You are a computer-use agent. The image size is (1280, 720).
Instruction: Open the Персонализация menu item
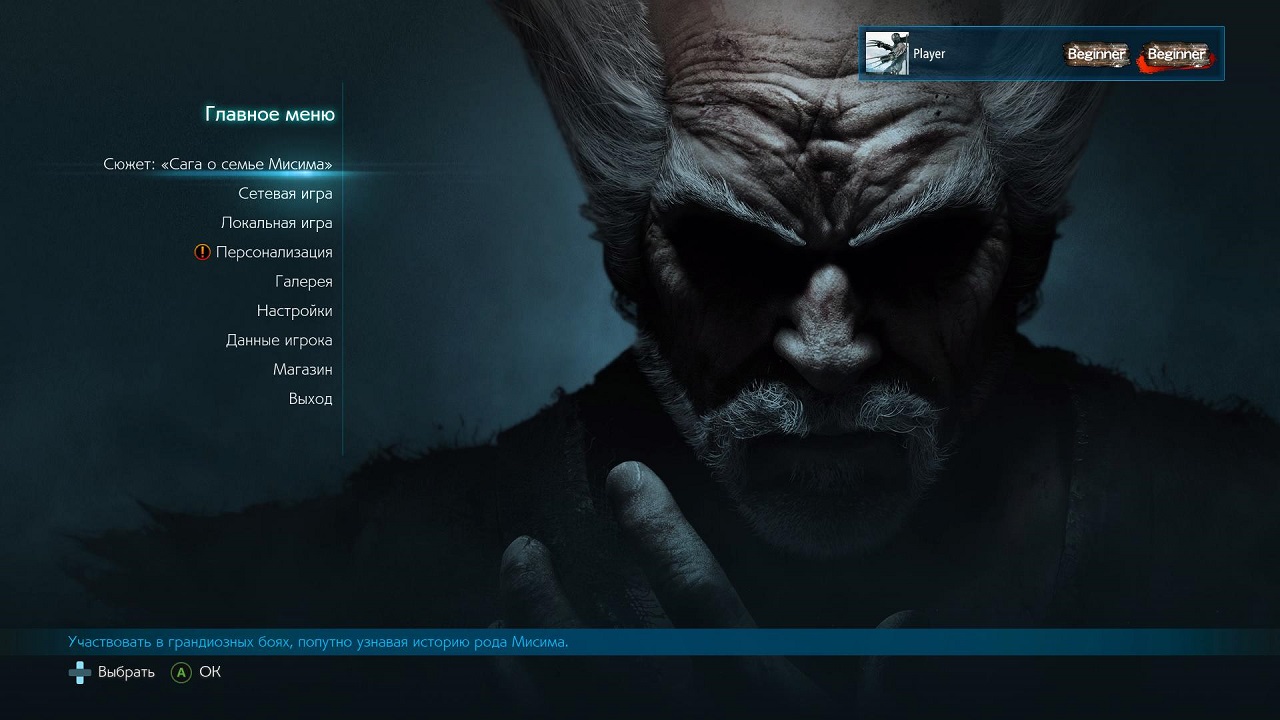pos(274,252)
